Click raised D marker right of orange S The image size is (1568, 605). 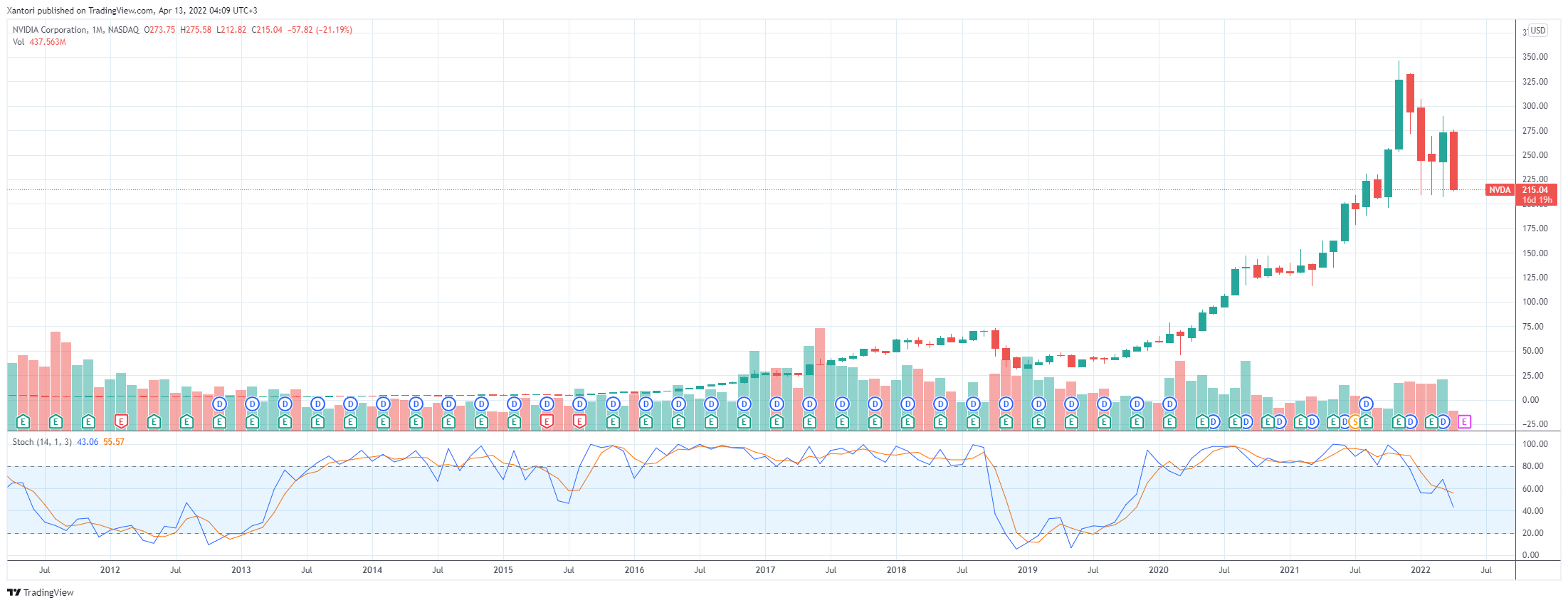tap(1366, 404)
